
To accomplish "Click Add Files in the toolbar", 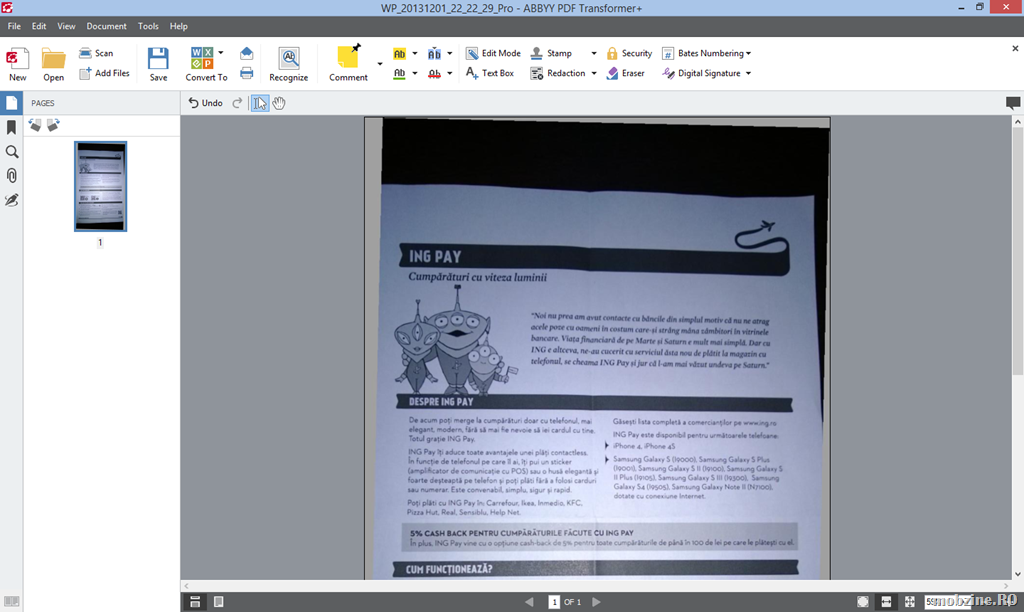I will pos(104,73).
